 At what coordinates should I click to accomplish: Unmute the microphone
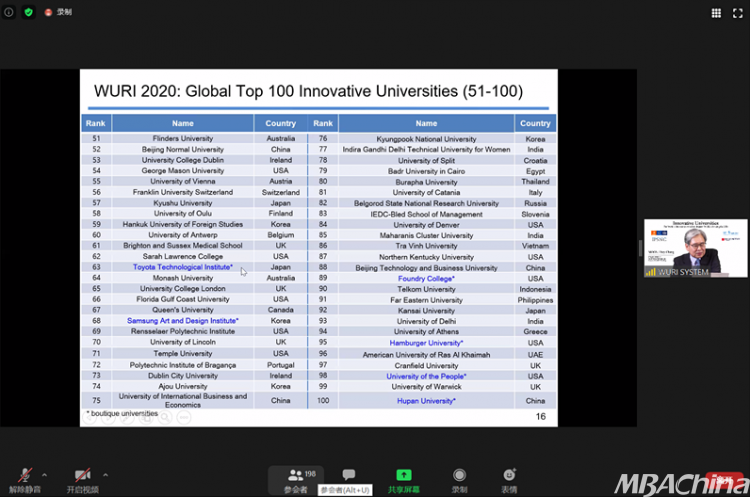(25, 480)
